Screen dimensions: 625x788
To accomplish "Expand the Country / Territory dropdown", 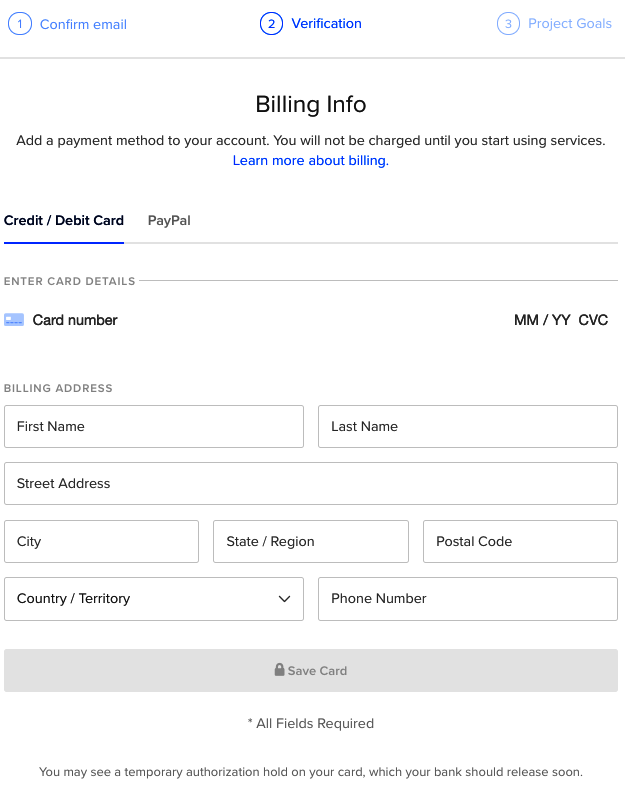I will (x=153, y=599).
